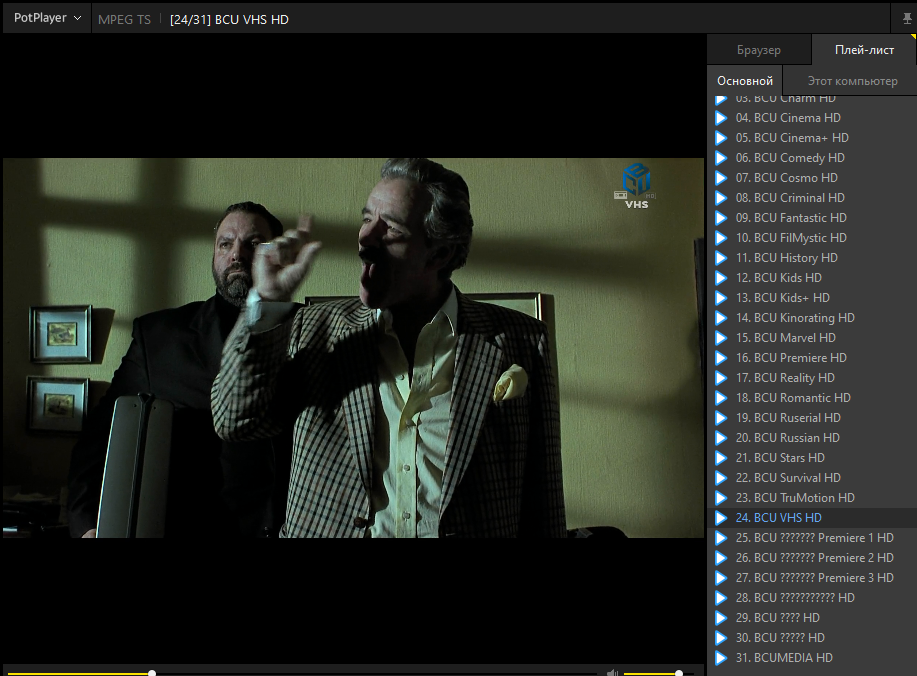917x676 pixels.
Task: Click the play icon beside BCUMEDIA HD
Action: click(721, 658)
